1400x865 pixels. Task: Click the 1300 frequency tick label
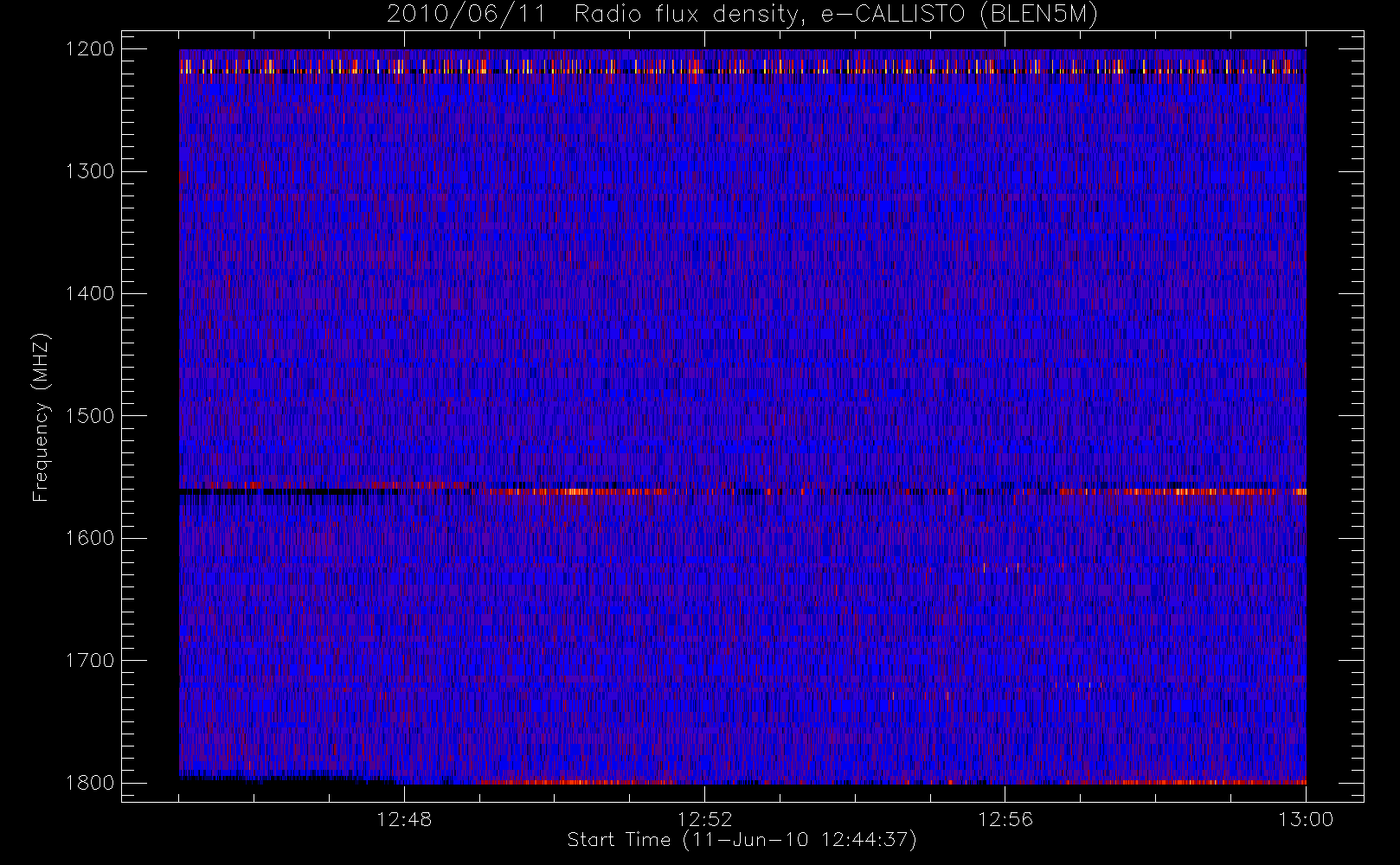90,171
